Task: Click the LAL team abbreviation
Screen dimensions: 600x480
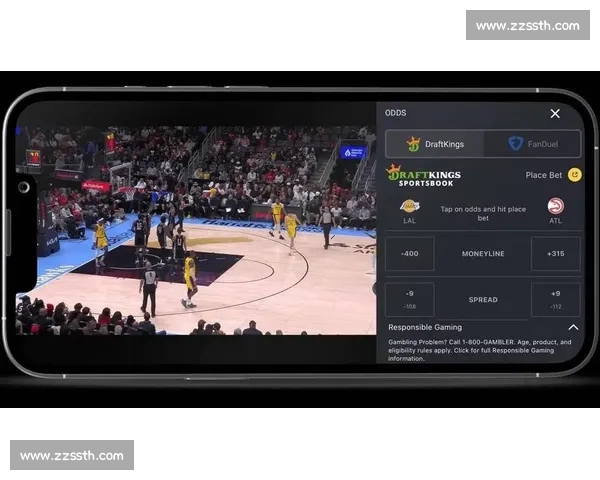Action: [409, 221]
